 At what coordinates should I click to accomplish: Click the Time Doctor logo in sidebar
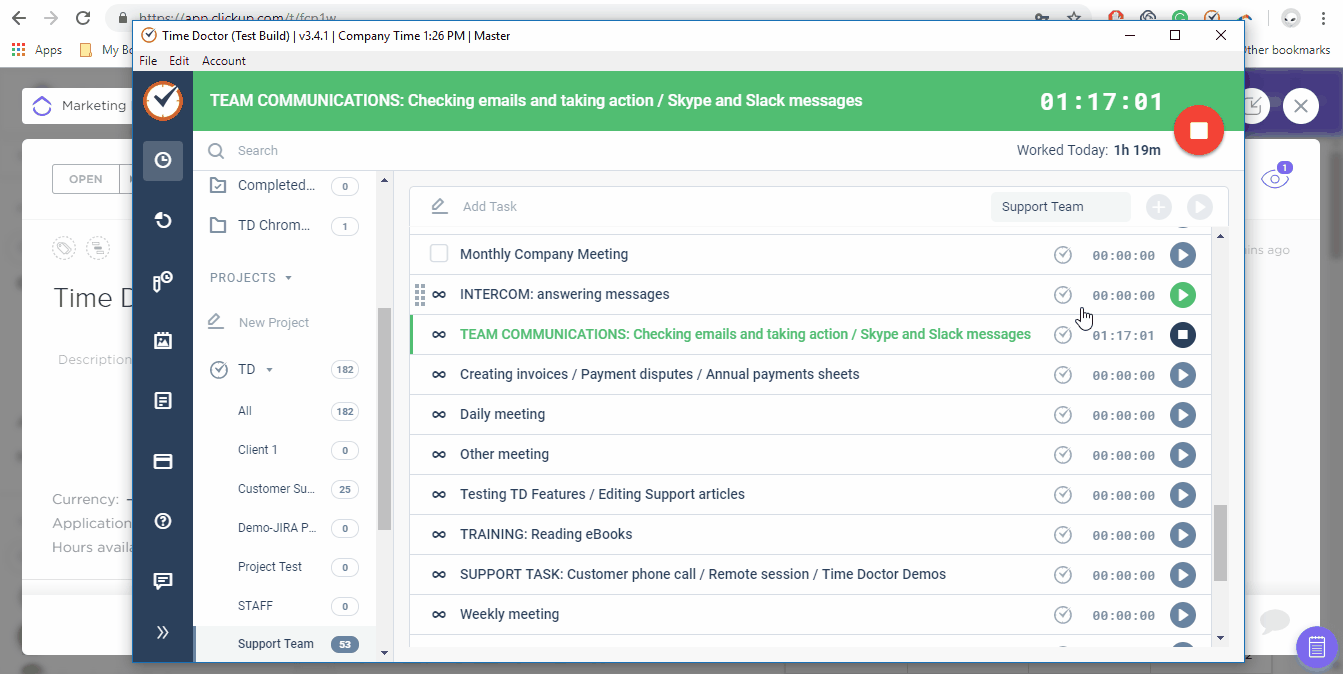(x=162, y=100)
